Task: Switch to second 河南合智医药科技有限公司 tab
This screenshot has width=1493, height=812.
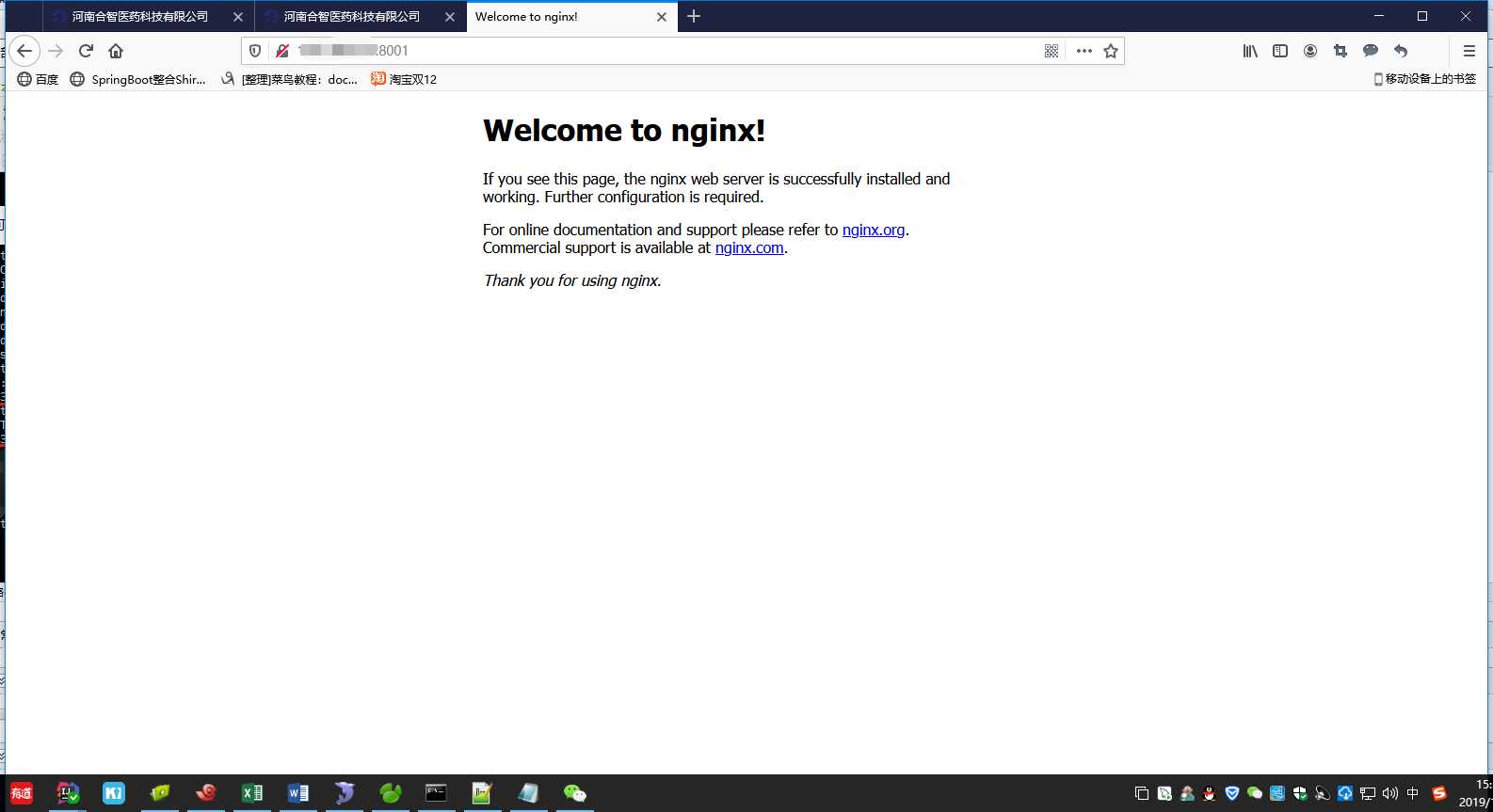Action: tap(360, 16)
